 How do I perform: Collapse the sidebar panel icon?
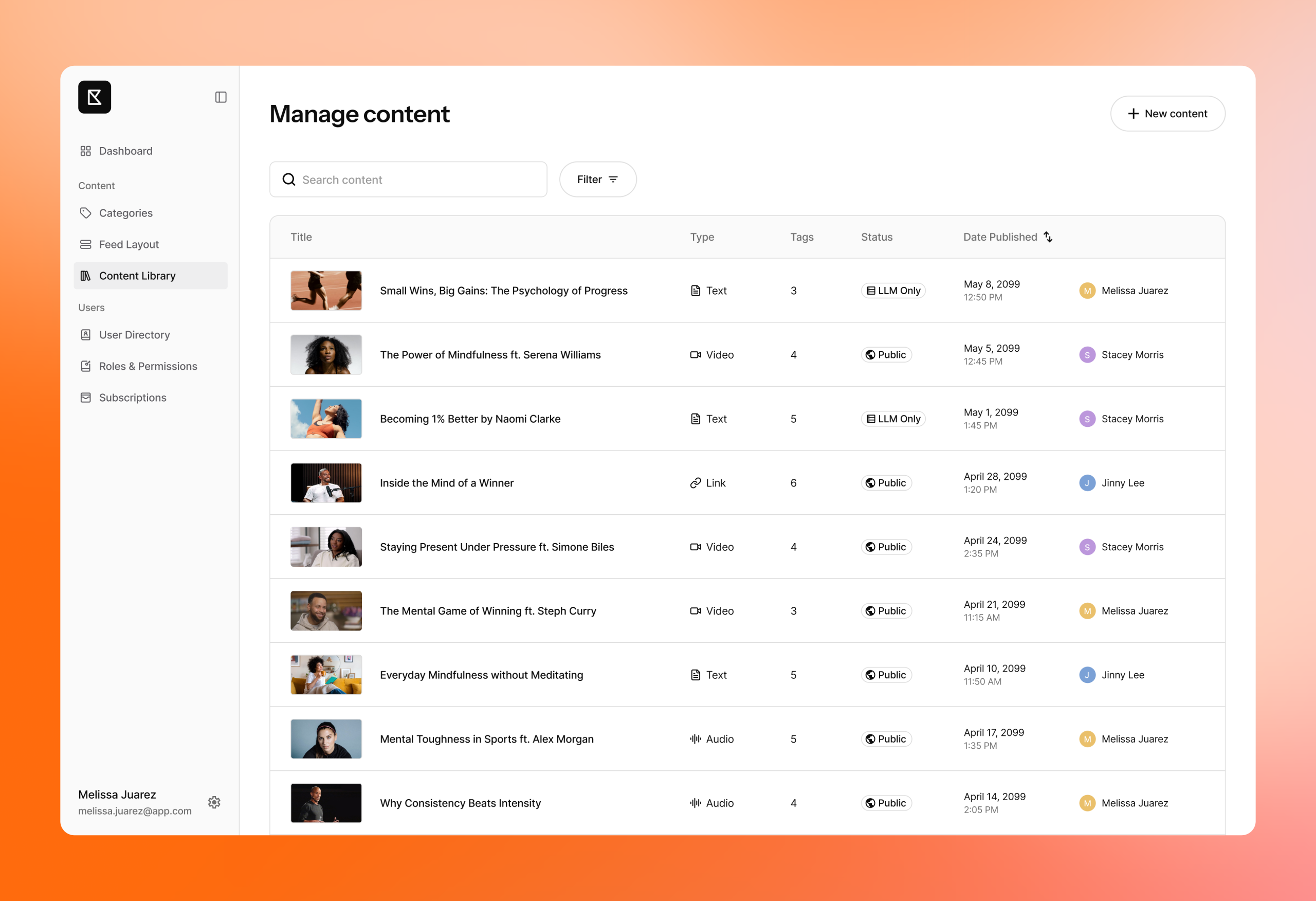click(221, 98)
